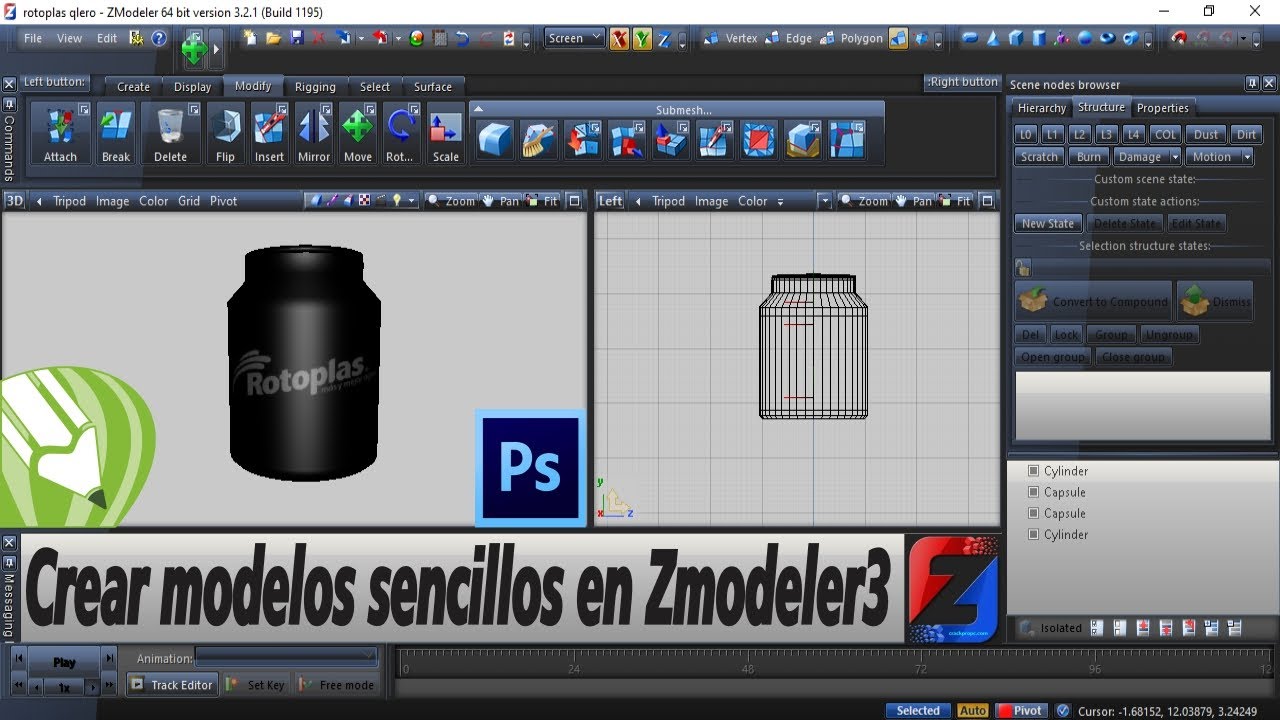Click the COL button
The image size is (1280, 720).
[x=1165, y=134]
